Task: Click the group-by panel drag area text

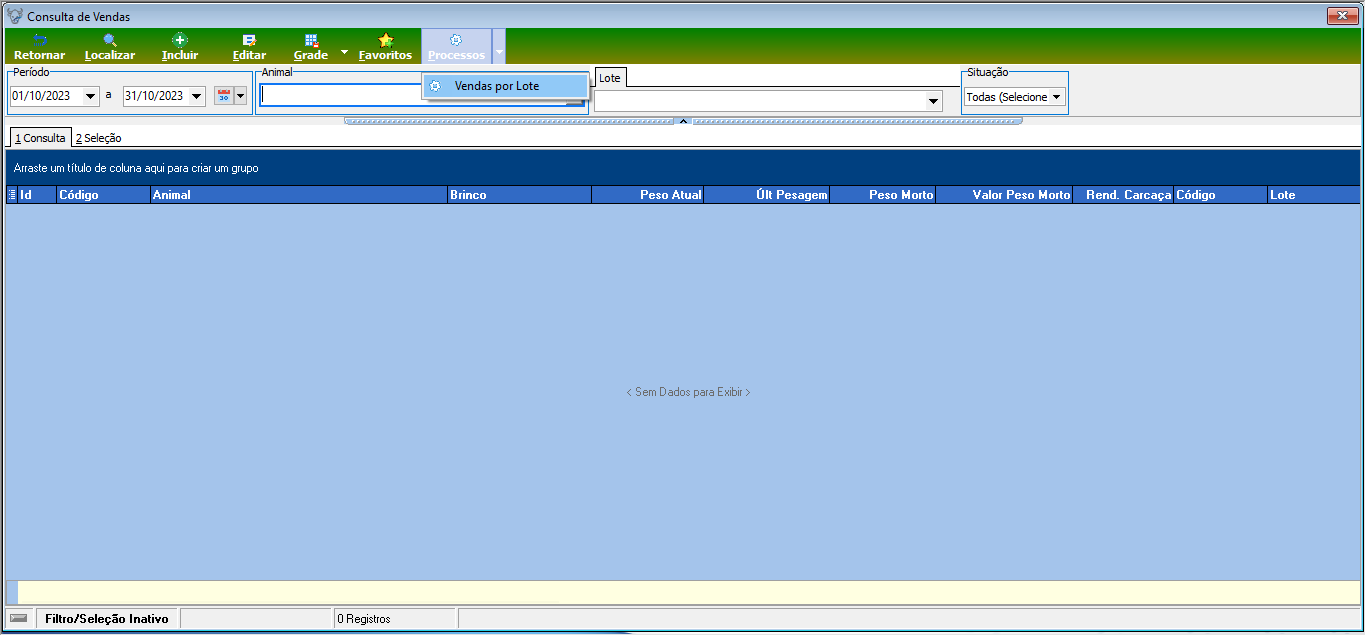Action: [x=136, y=168]
